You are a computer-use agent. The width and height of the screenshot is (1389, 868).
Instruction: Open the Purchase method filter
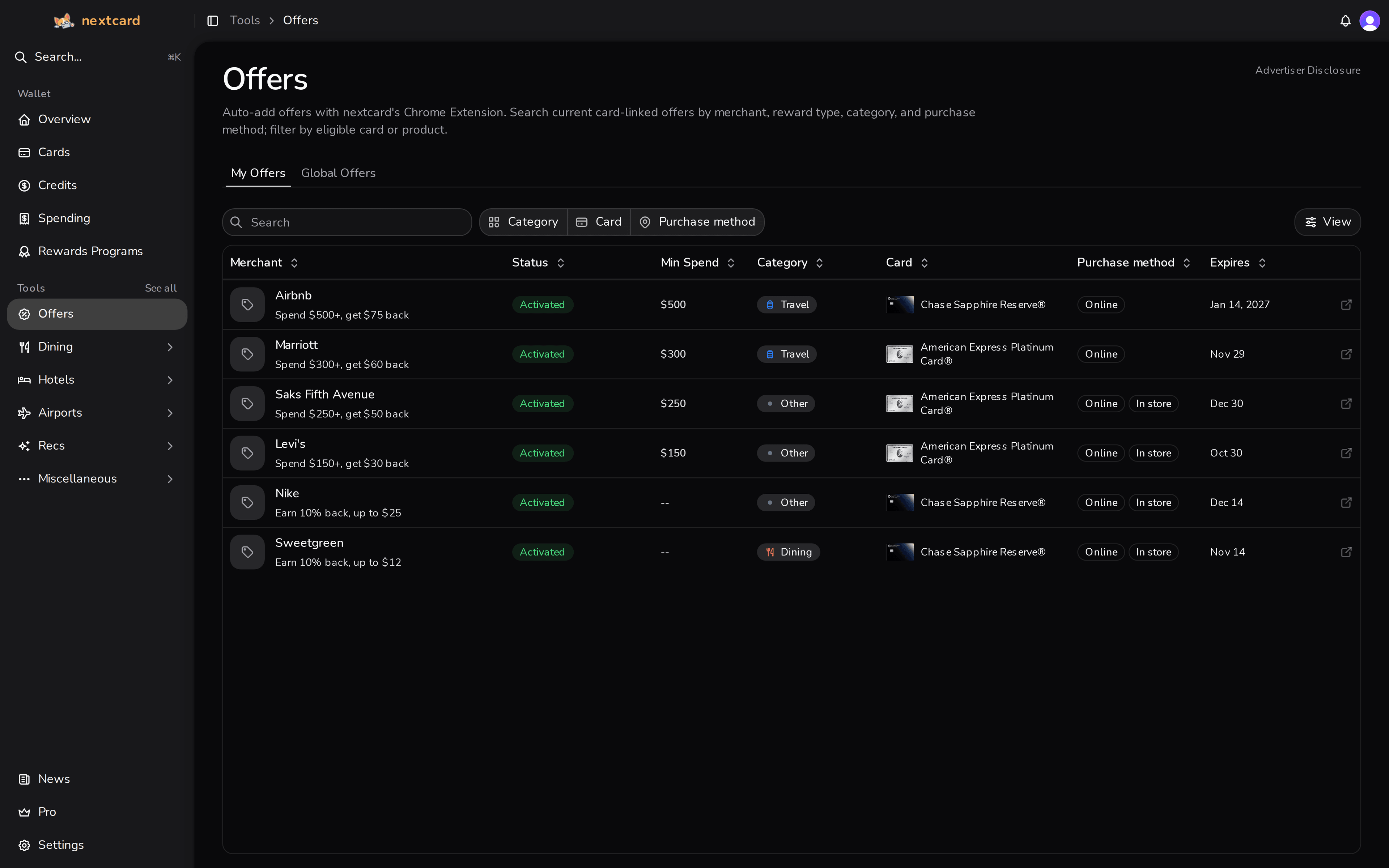697,222
